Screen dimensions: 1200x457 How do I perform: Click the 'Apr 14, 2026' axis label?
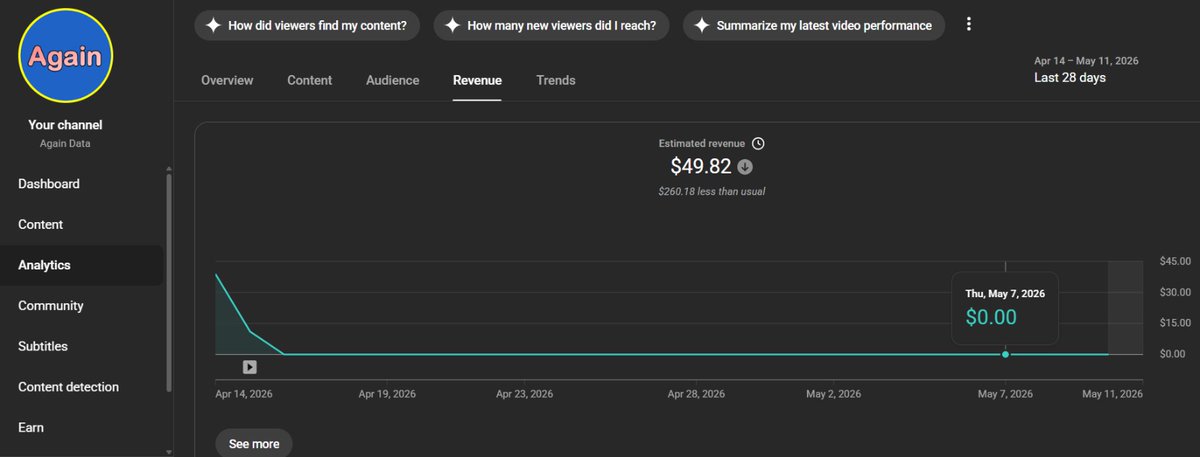[x=243, y=394]
